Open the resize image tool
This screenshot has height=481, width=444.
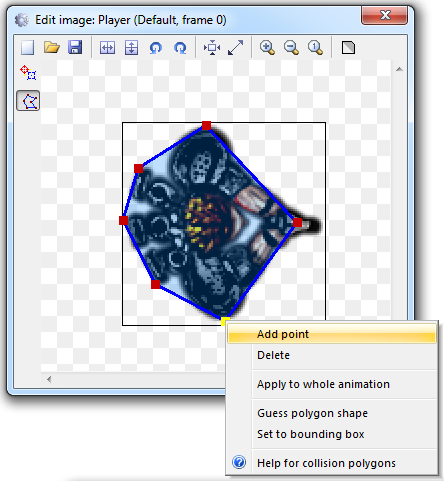click(236, 47)
